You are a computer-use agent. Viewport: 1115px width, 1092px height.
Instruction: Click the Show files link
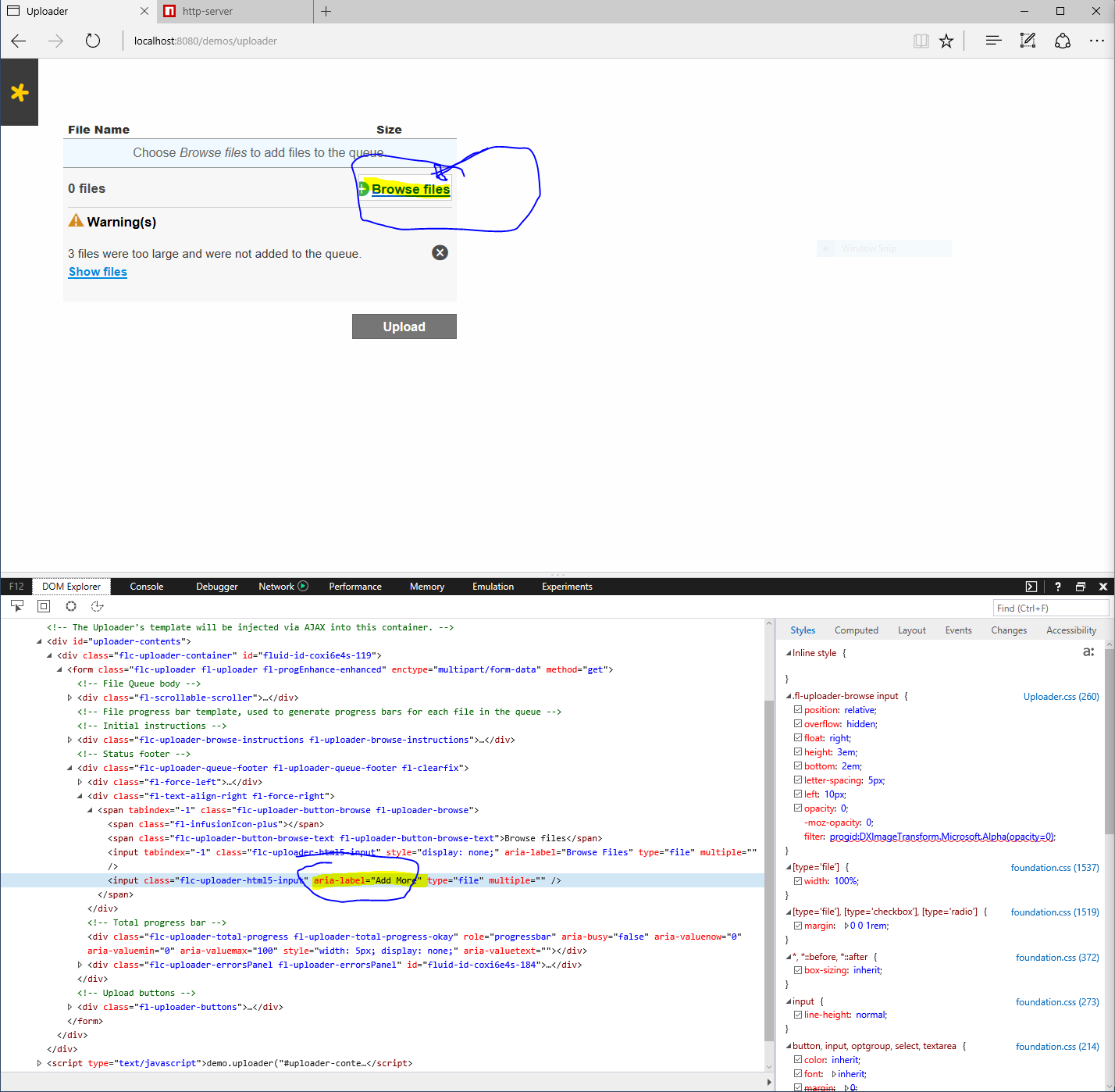pos(98,272)
